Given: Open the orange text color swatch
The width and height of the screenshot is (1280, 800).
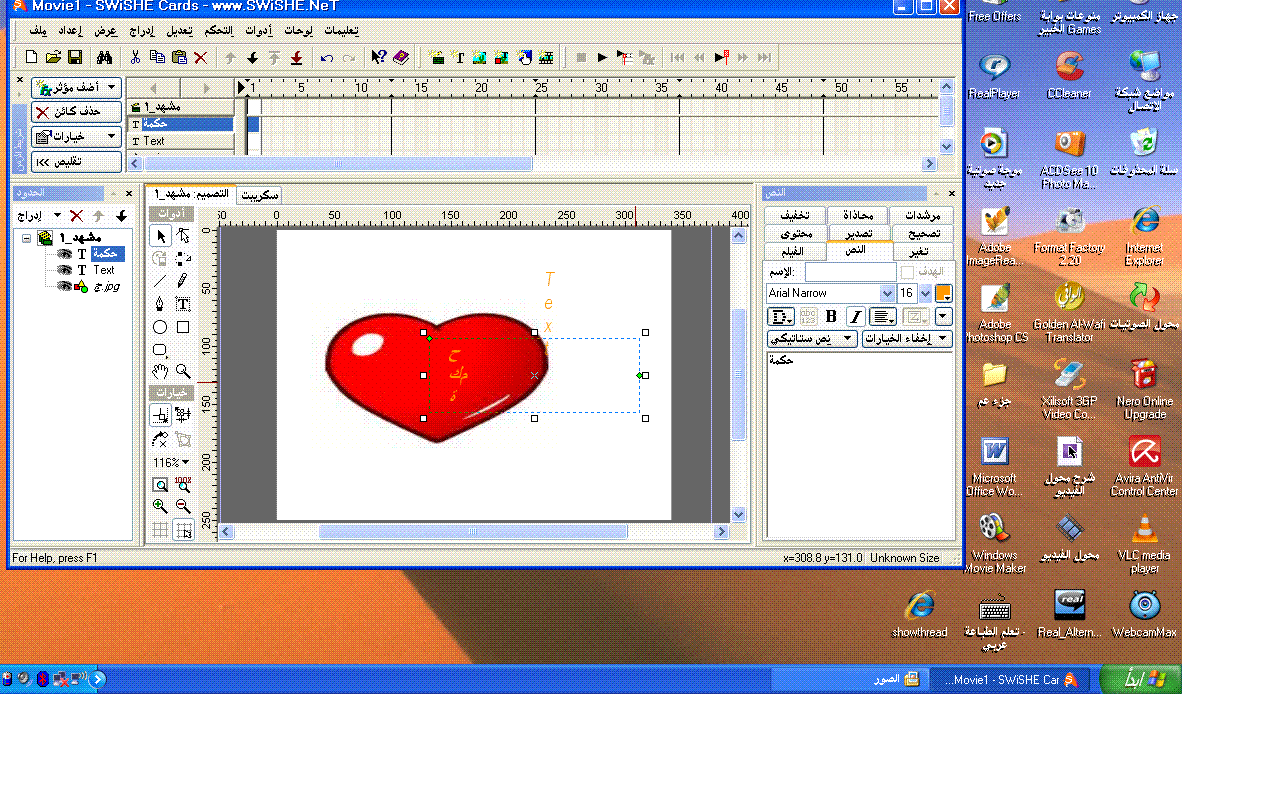Looking at the screenshot, I should 943,293.
